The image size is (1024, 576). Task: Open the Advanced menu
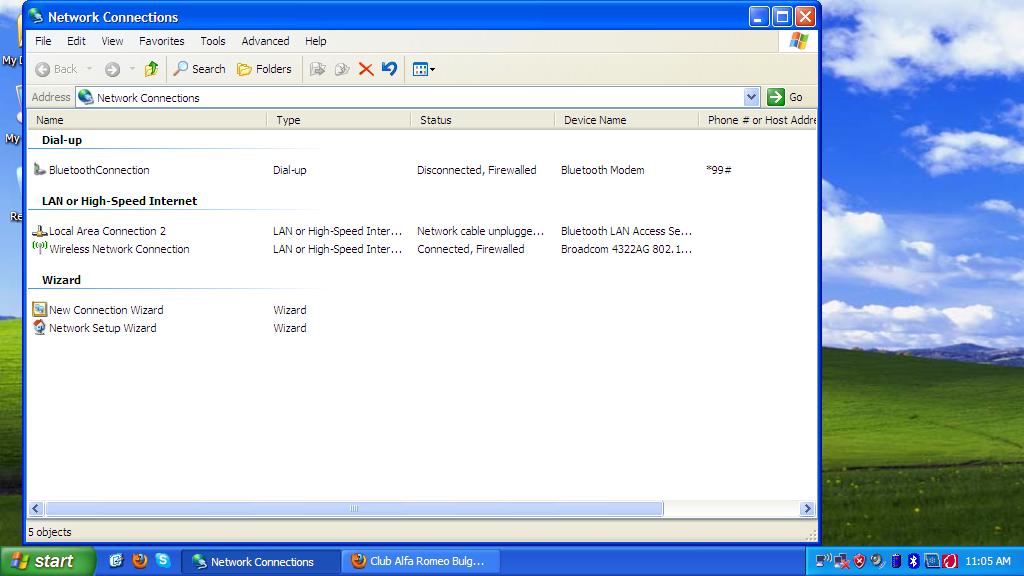click(x=265, y=41)
